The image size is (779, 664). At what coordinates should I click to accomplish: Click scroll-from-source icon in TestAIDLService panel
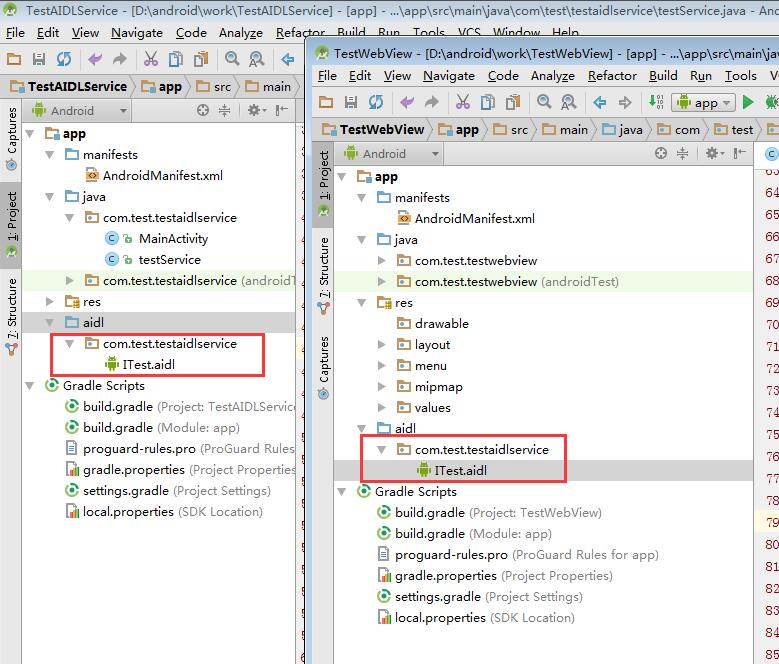[x=203, y=110]
